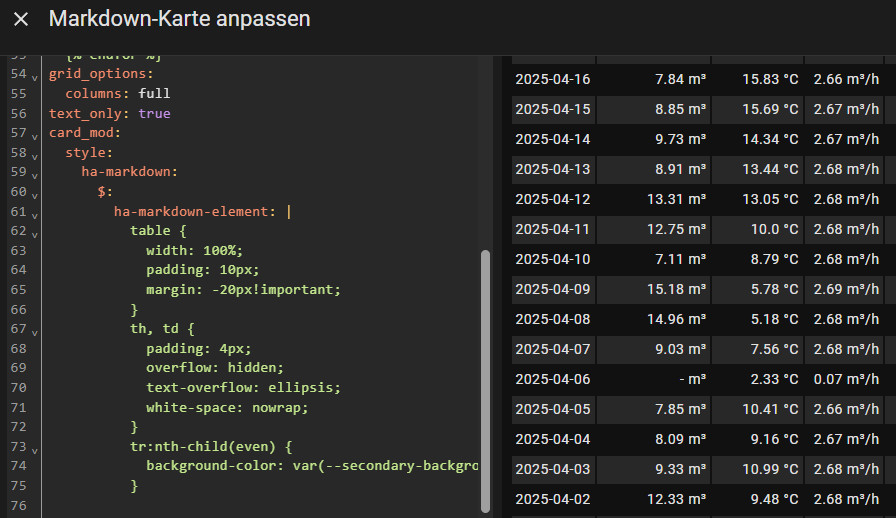
Task: Place cursor on text_only: true value
Action: point(154,114)
